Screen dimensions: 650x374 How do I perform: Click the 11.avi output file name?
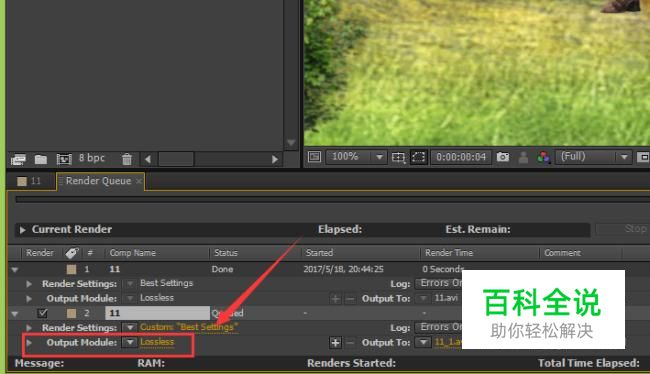coord(446,298)
